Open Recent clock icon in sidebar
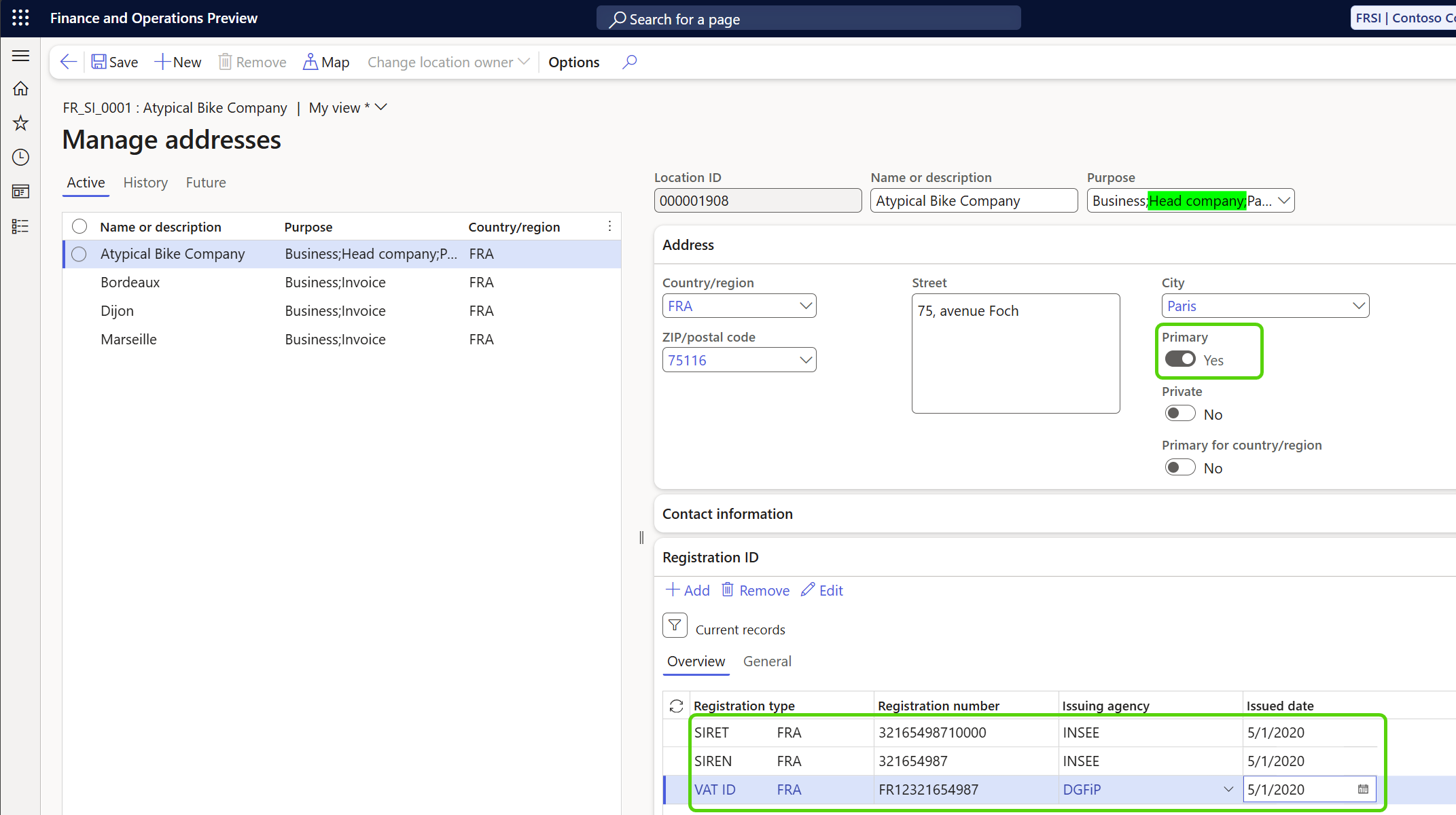Image resolution: width=1456 pixels, height=815 pixels. pyautogui.click(x=20, y=158)
